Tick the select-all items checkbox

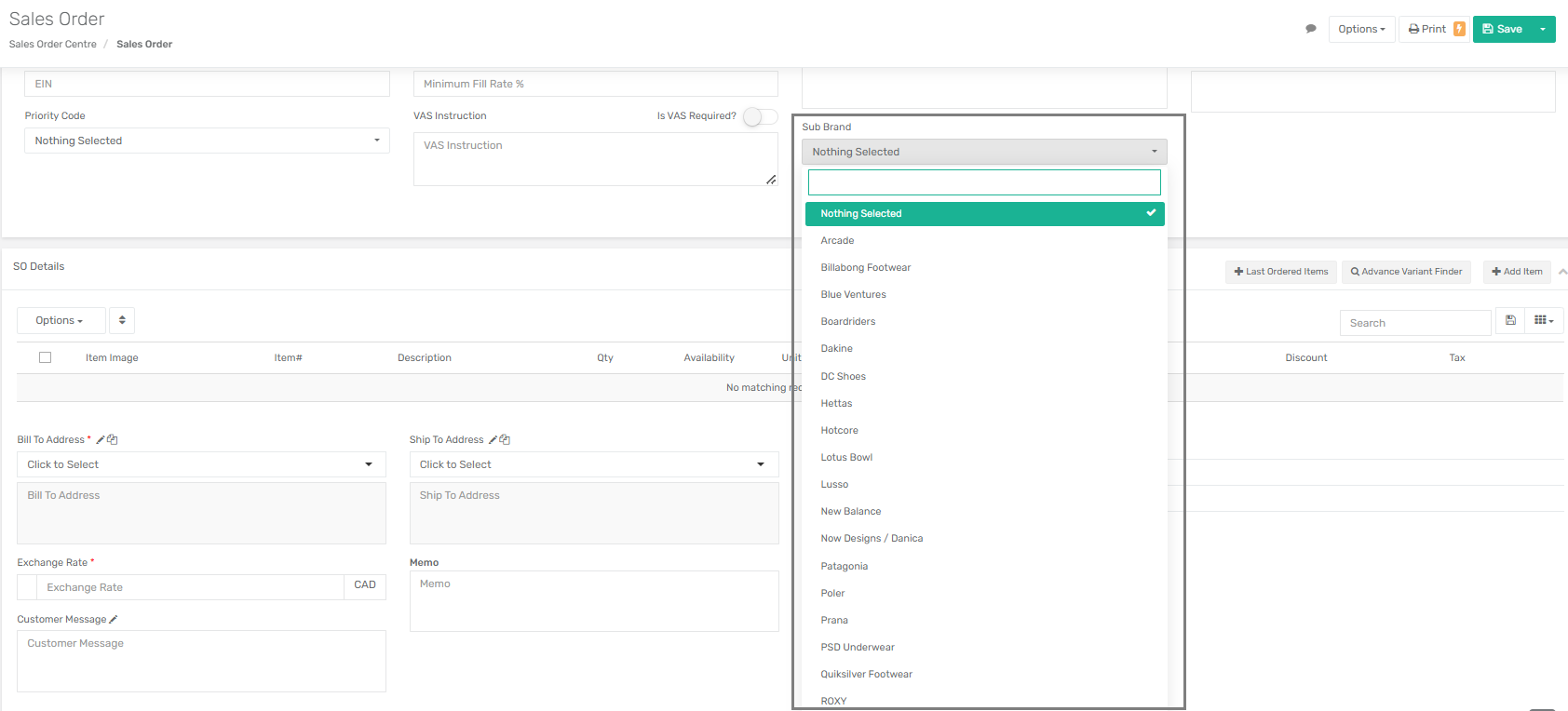pos(45,357)
